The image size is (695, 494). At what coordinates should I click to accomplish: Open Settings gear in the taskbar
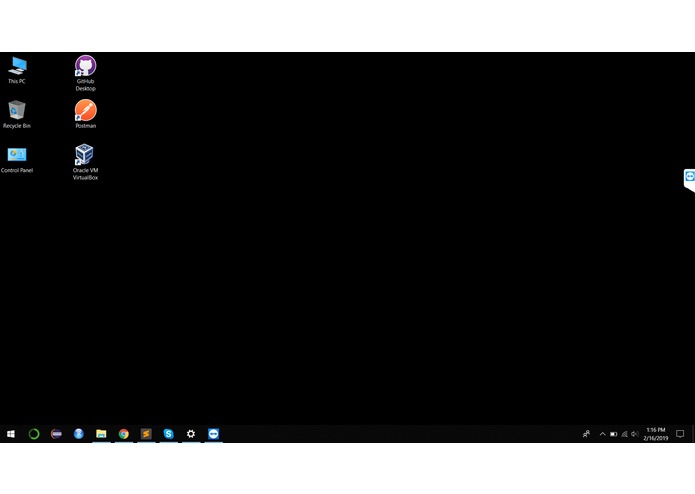click(191, 434)
